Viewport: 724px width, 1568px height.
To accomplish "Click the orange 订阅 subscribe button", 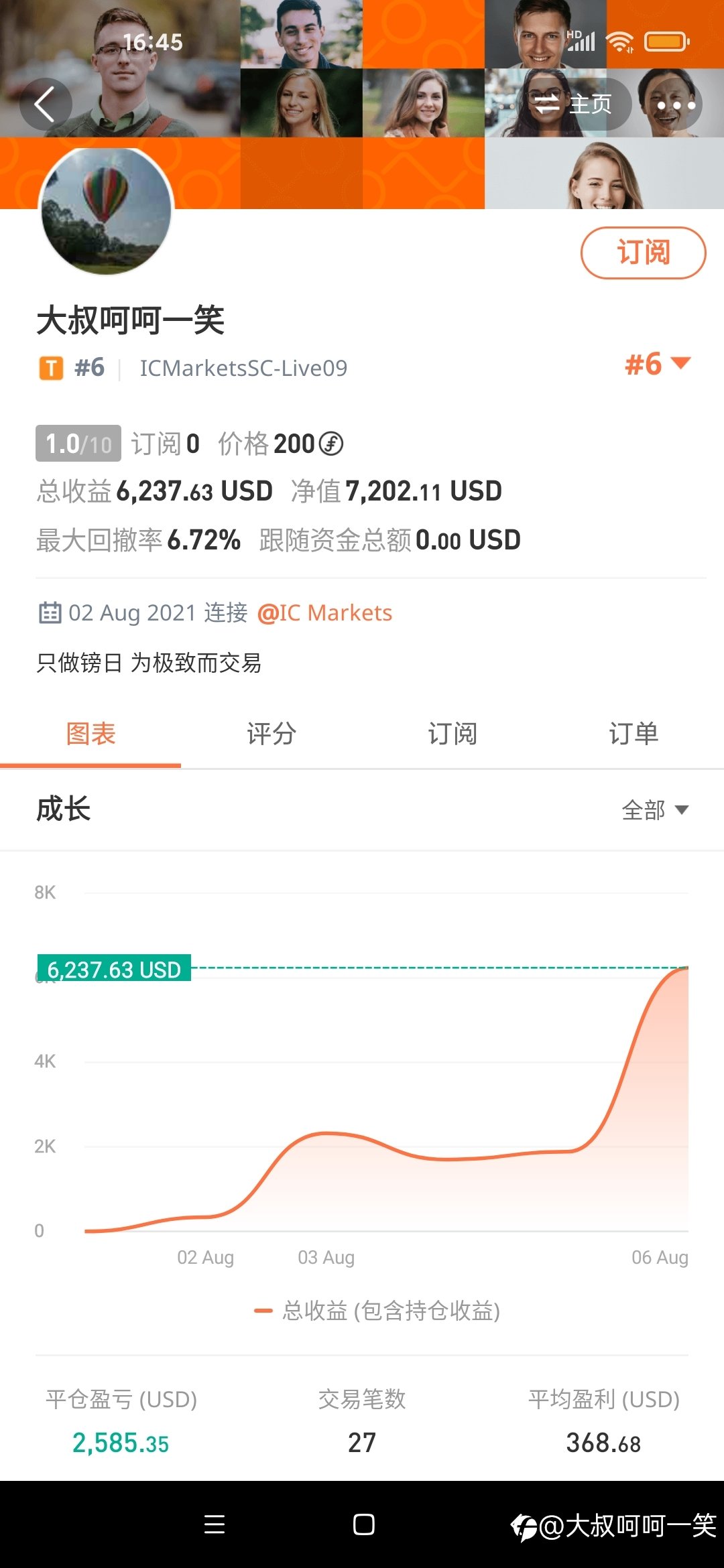I will (643, 253).
